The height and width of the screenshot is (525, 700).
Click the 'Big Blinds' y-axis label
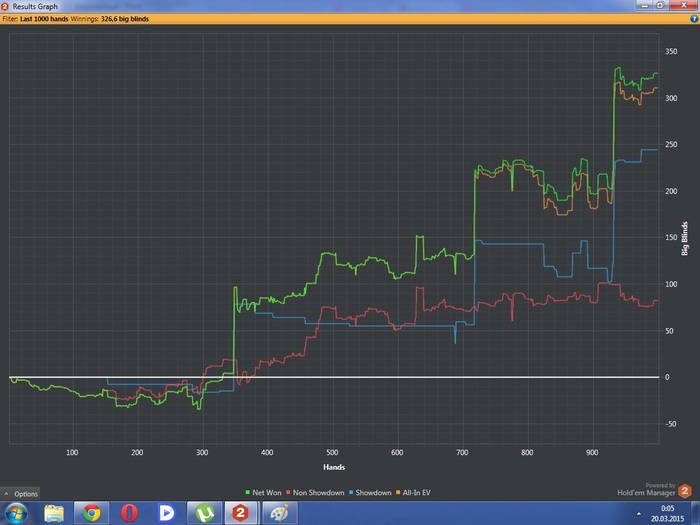click(x=684, y=238)
